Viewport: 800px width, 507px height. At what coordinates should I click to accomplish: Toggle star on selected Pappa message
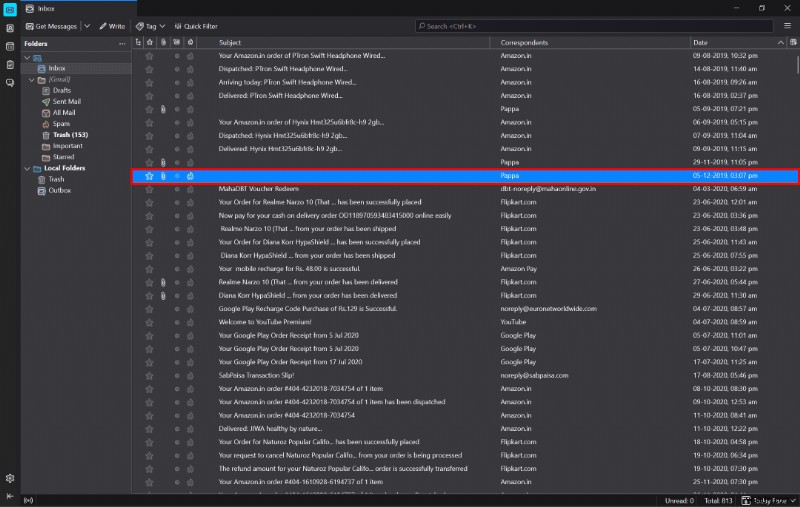149,176
